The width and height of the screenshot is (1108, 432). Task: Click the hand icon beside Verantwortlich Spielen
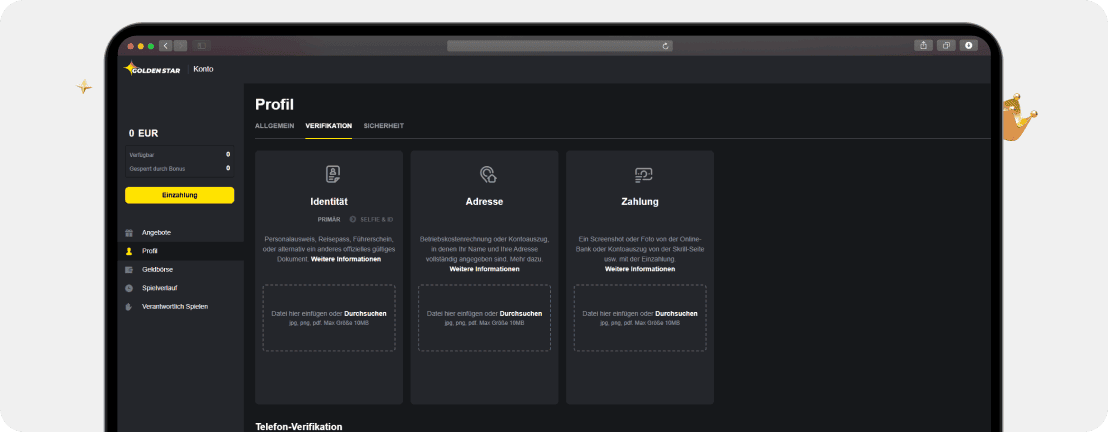point(129,306)
